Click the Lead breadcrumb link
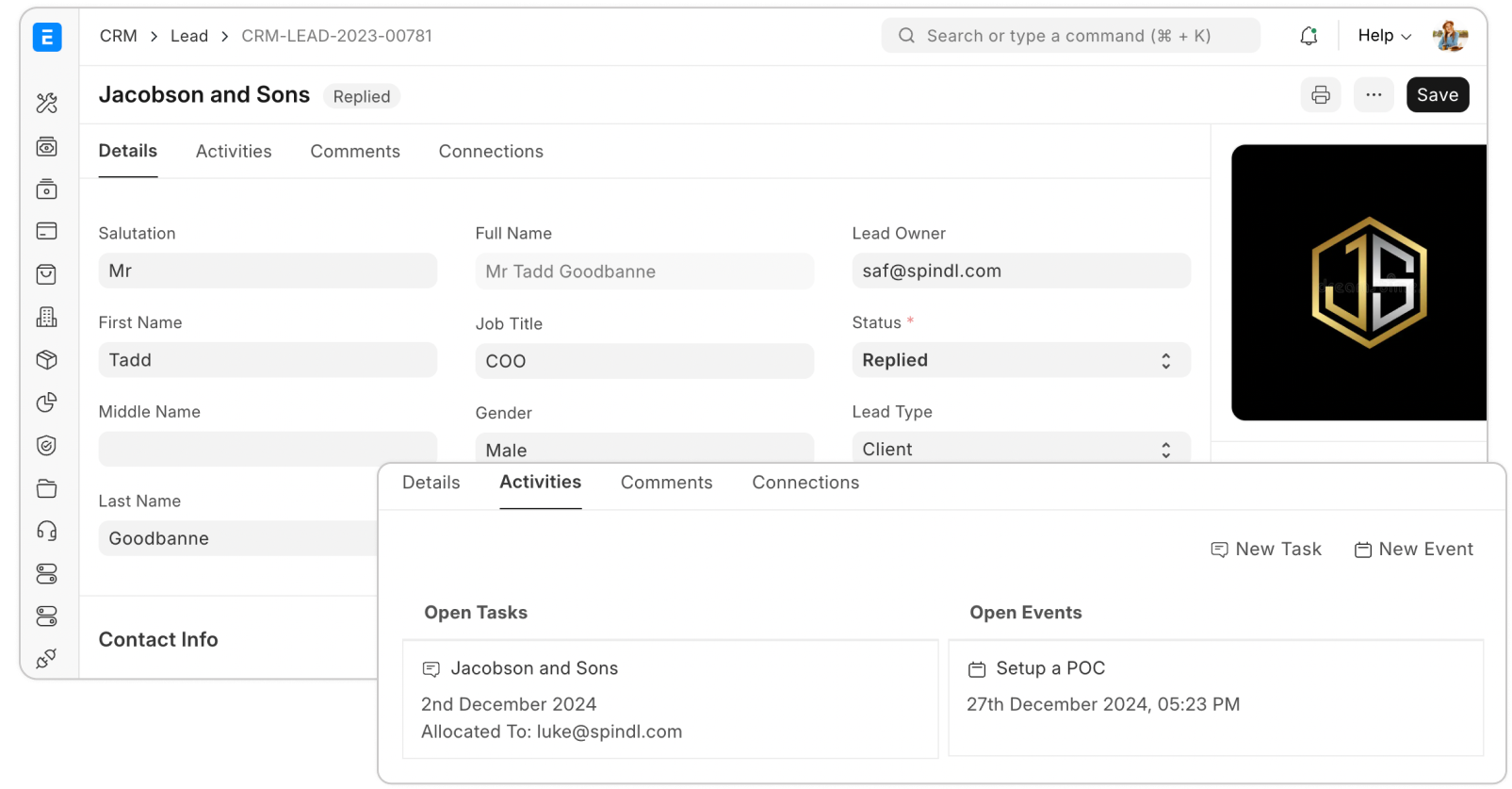The image size is (1512, 789). (x=189, y=36)
